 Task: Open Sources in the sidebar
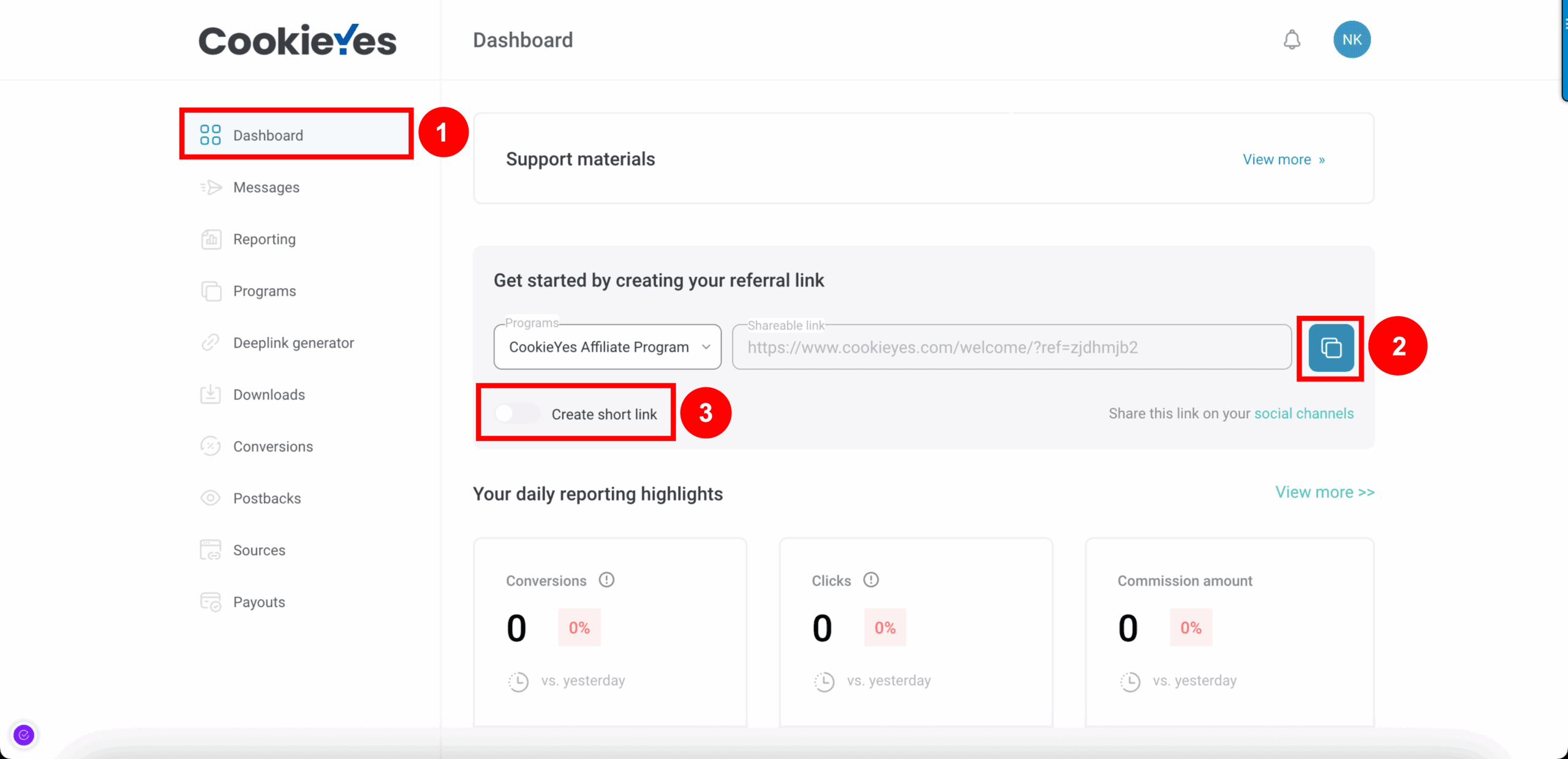coord(259,550)
